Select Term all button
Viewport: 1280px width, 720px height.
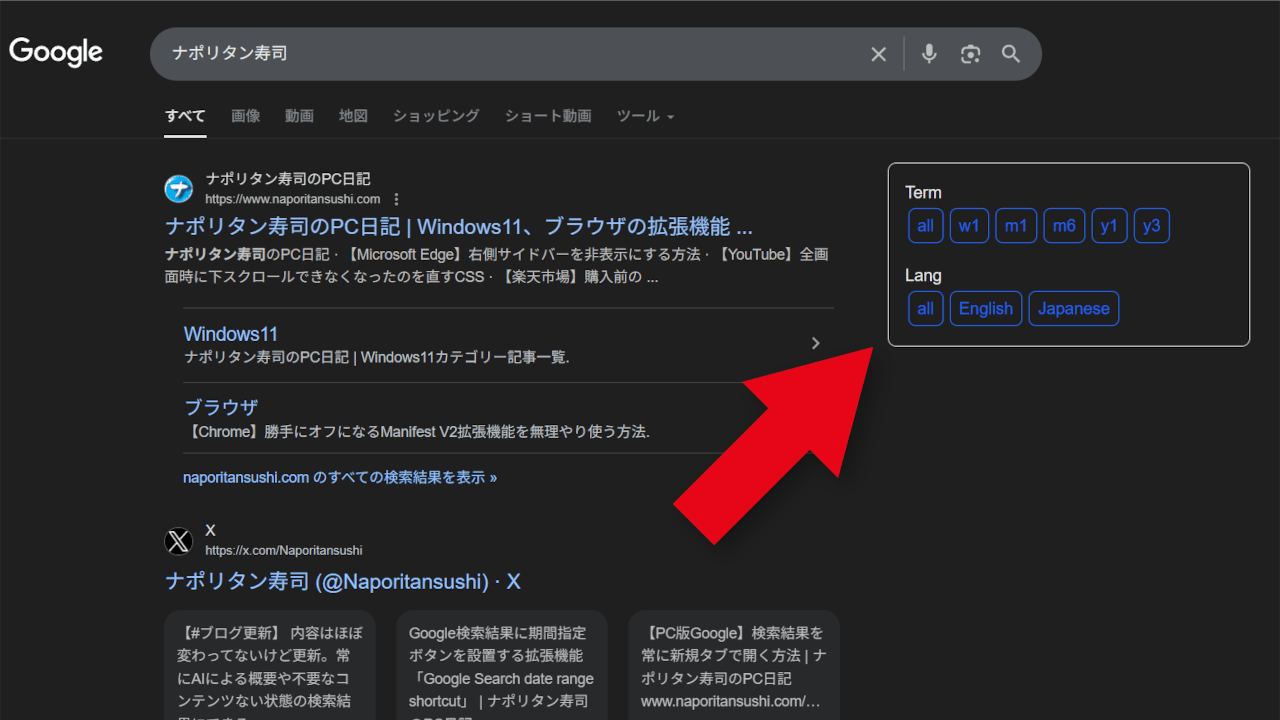click(x=926, y=226)
